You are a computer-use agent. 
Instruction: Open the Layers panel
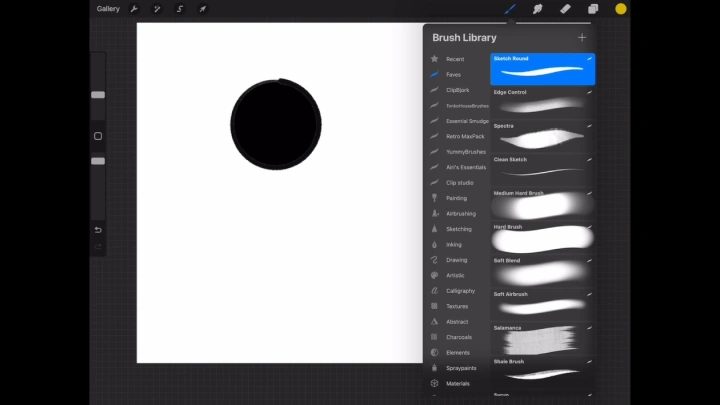(x=593, y=9)
